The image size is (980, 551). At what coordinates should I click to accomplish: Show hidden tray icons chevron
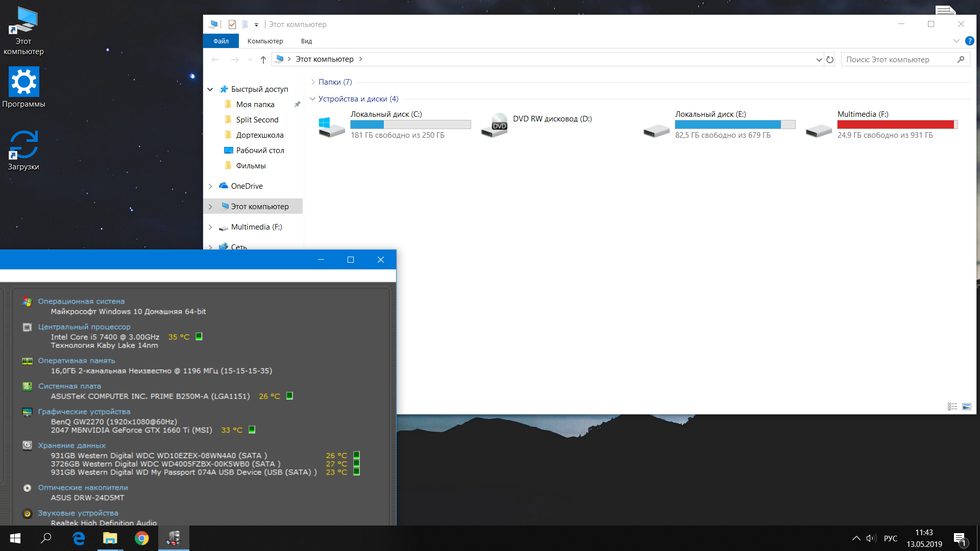click(856, 538)
